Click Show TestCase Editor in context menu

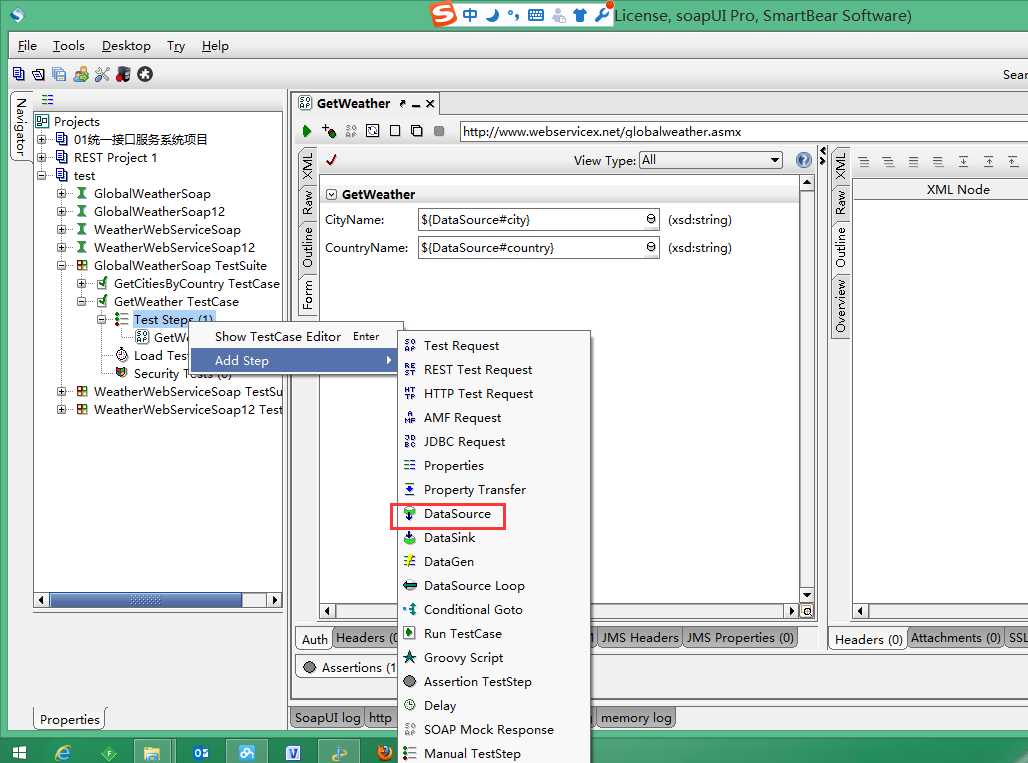pyautogui.click(x=277, y=336)
